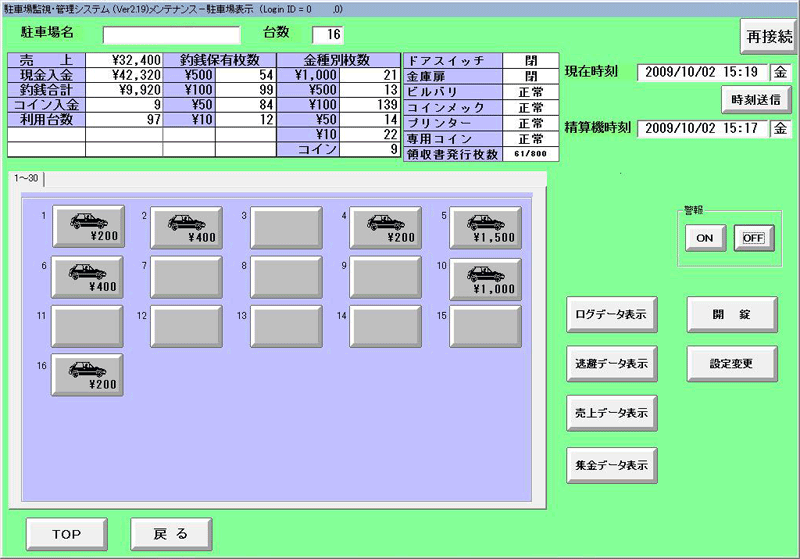The width and height of the screenshot is (800, 559).
Task: Click the 駐車場名 name input field
Action: [171, 36]
